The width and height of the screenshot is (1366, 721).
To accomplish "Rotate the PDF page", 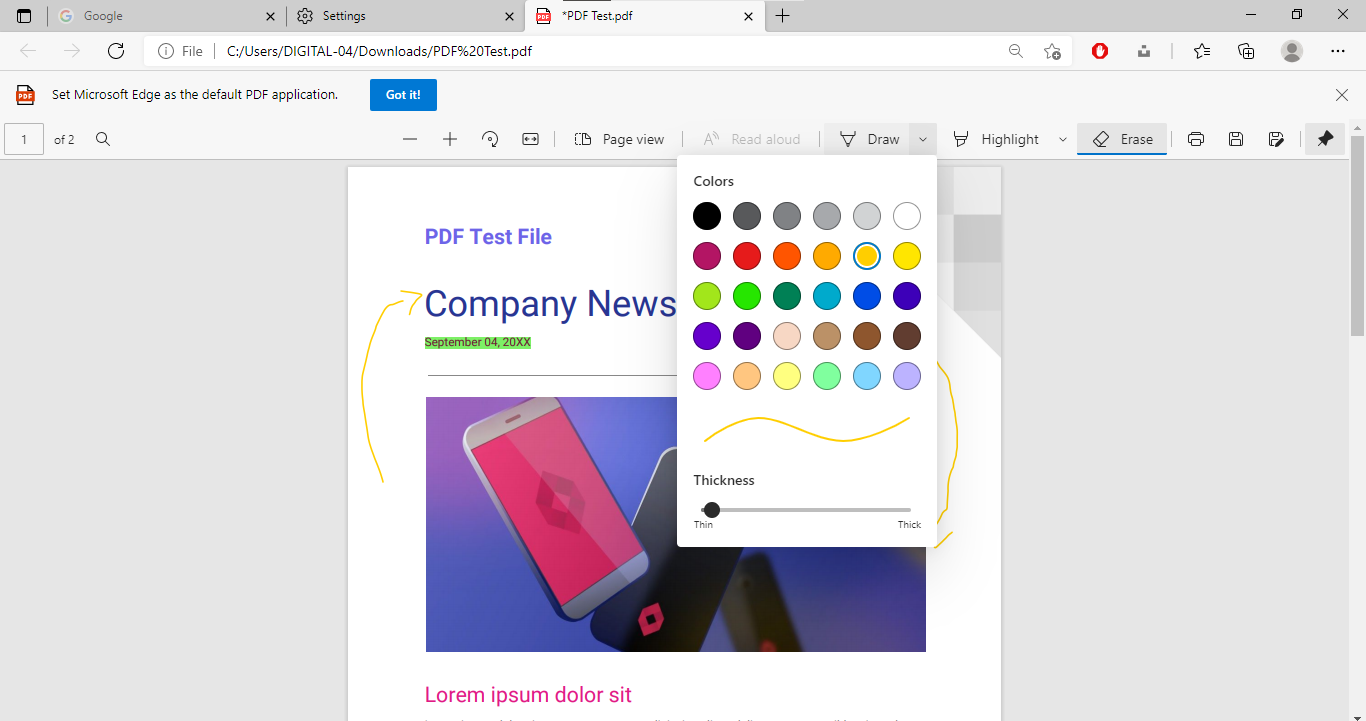I will 490,139.
